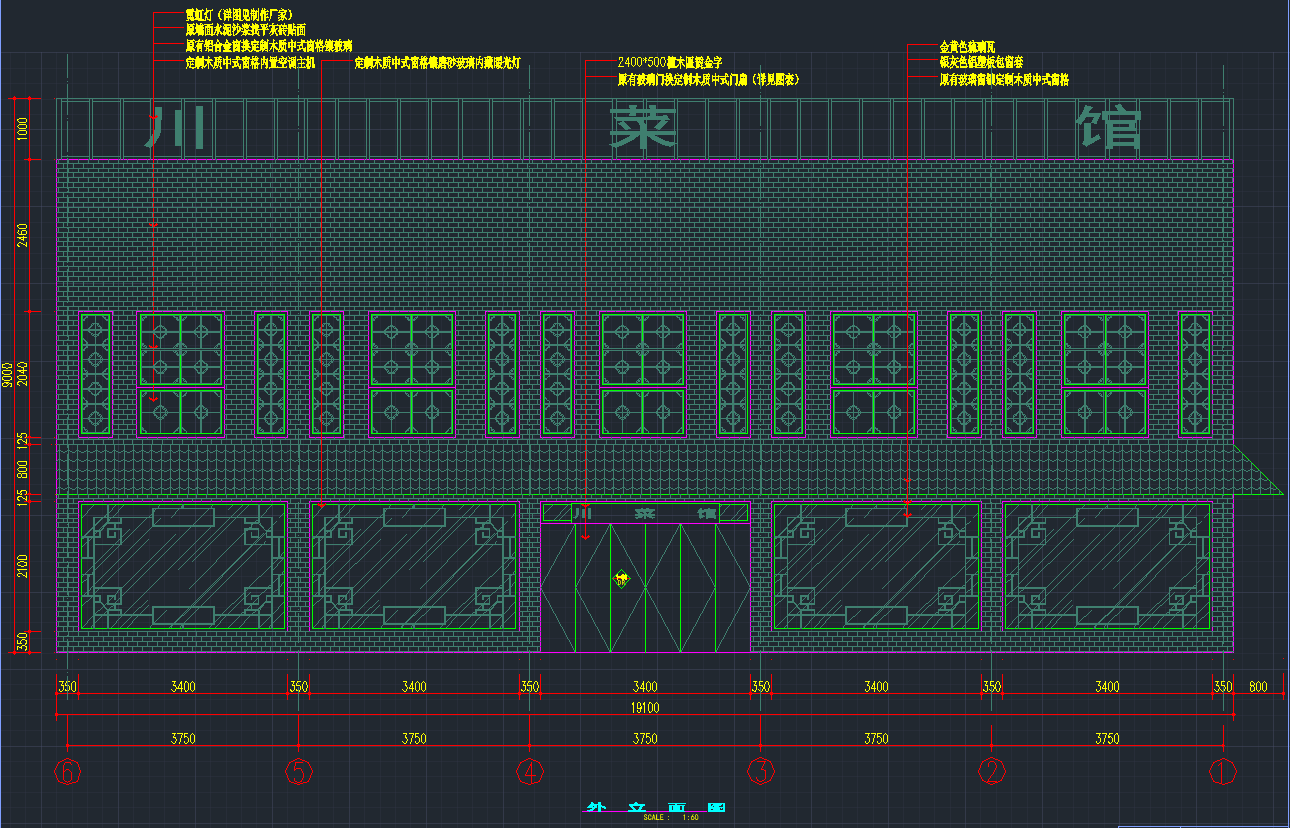Select the 19100 overall width dimension text
The height and width of the screenshot is (828, 1290).
tap(645, 708)
